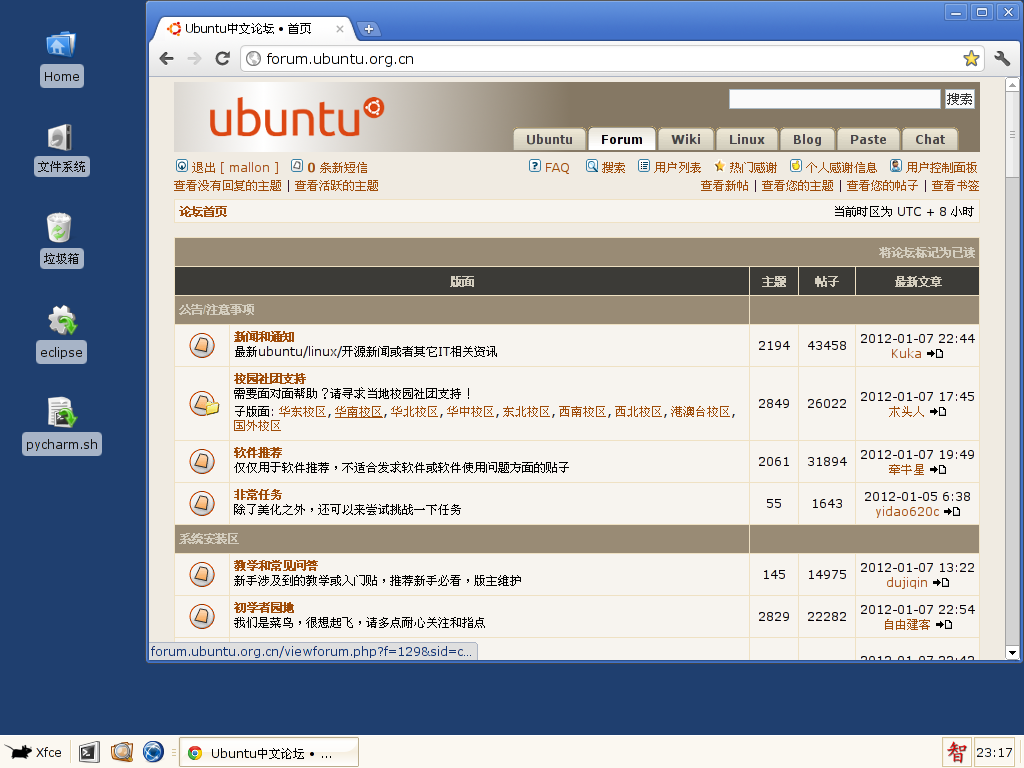Image resolution: width=1024 pixels, height=768 pixels.
Task: Click the 论坛首页 breadcrumb link
Action: 203,212
